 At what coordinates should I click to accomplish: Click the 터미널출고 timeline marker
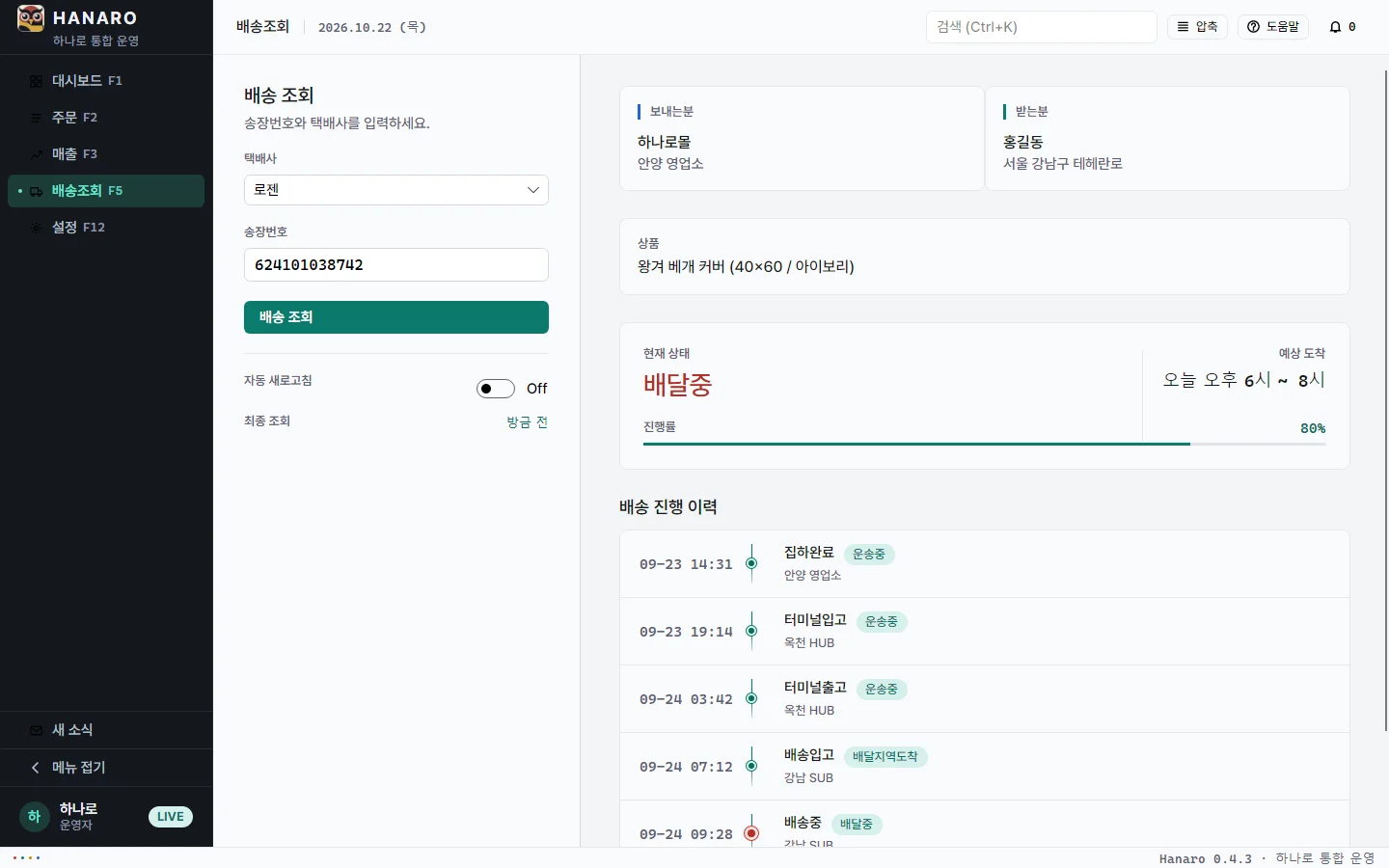(x=751, y=698)
